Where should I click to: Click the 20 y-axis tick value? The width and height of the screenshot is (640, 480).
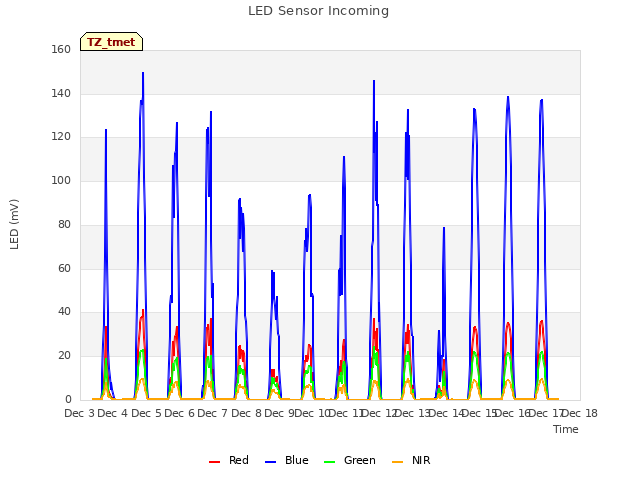(64, 356)
